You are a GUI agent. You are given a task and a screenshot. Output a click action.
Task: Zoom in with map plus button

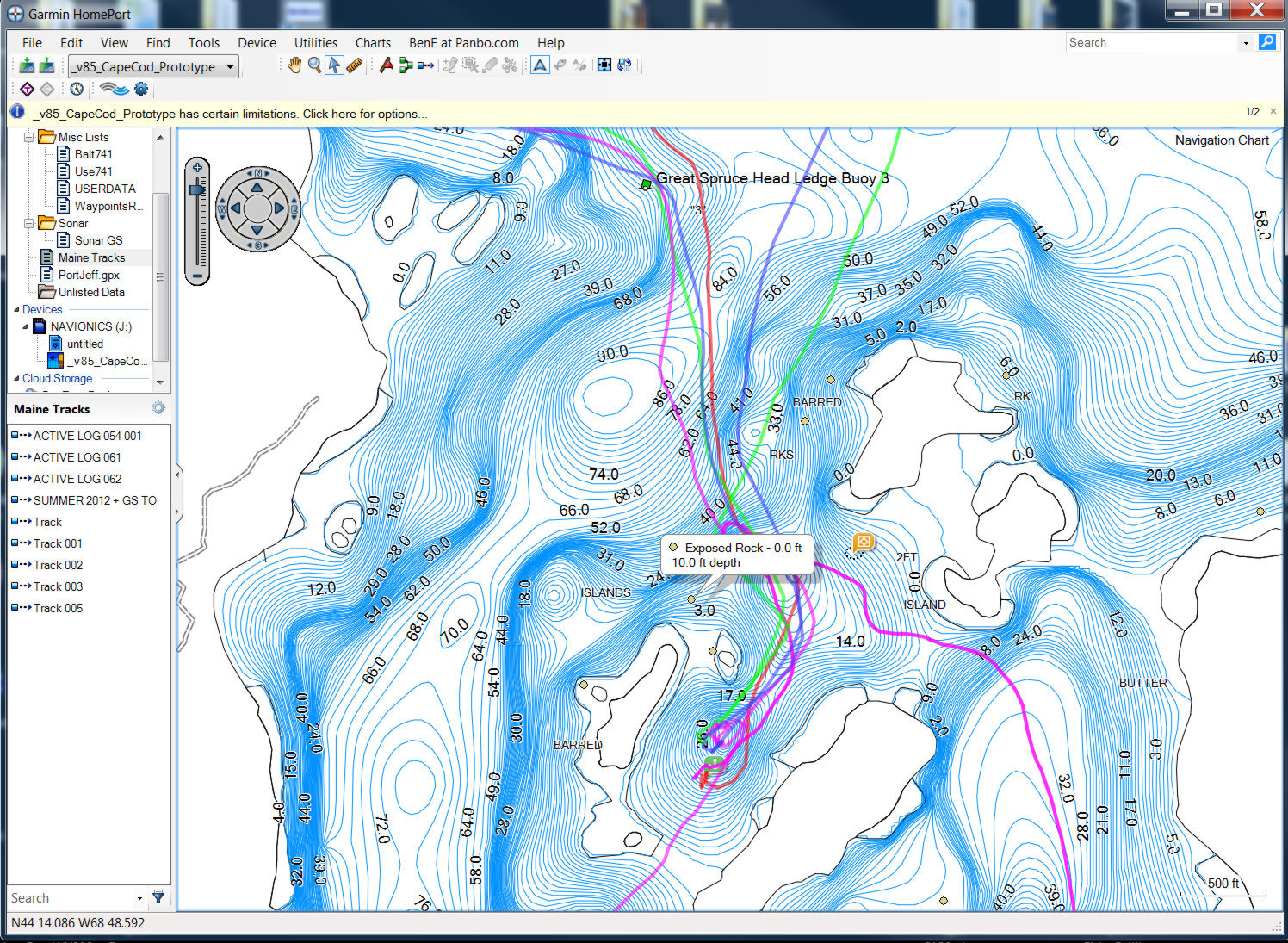coord(197,168)
